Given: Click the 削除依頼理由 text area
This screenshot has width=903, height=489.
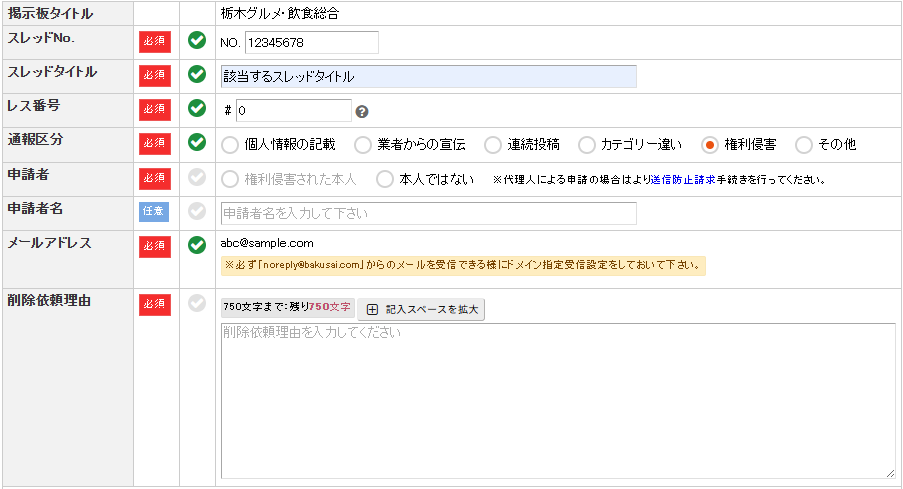Looking at the screenshot, I should tap(558, 401).
